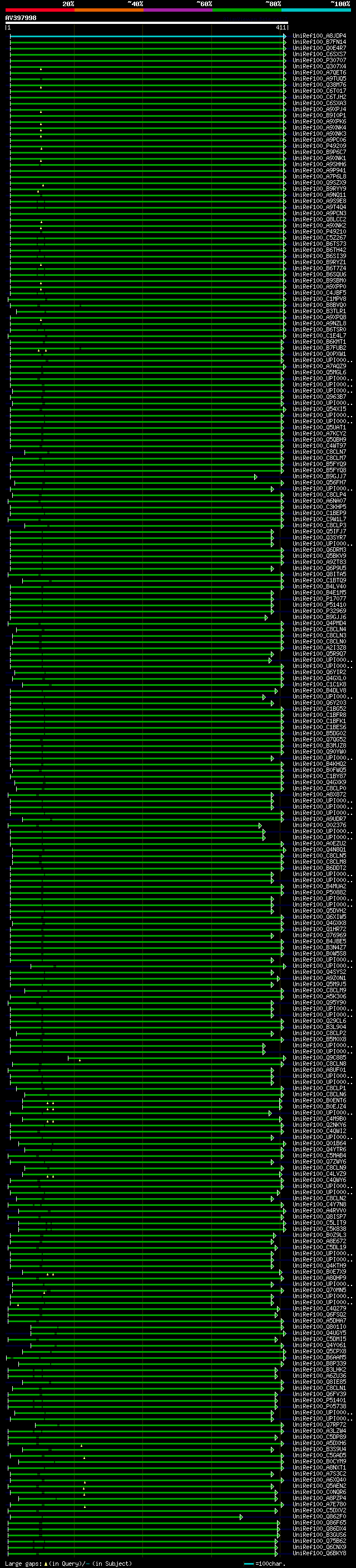Select label UniRef100_A7QET6

319,72
